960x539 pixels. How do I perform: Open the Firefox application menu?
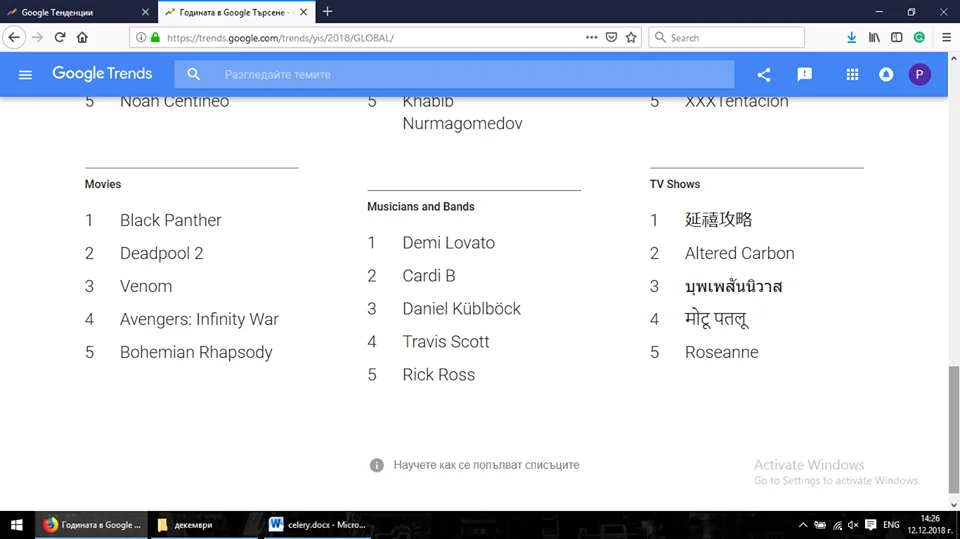[946, 37]
